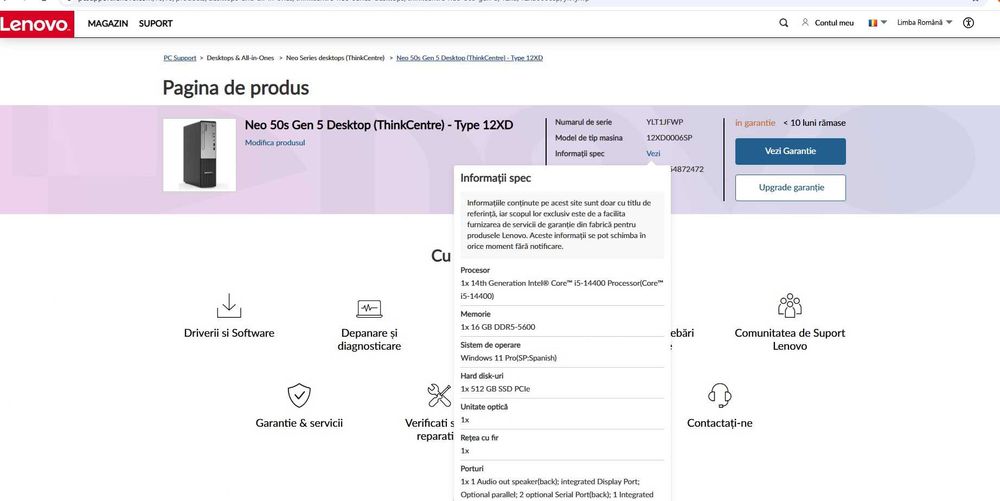This screenshot has height=501, width=1000.
Task: Select machine type 12XD0006SP text
Action: (x=669, y=138)
